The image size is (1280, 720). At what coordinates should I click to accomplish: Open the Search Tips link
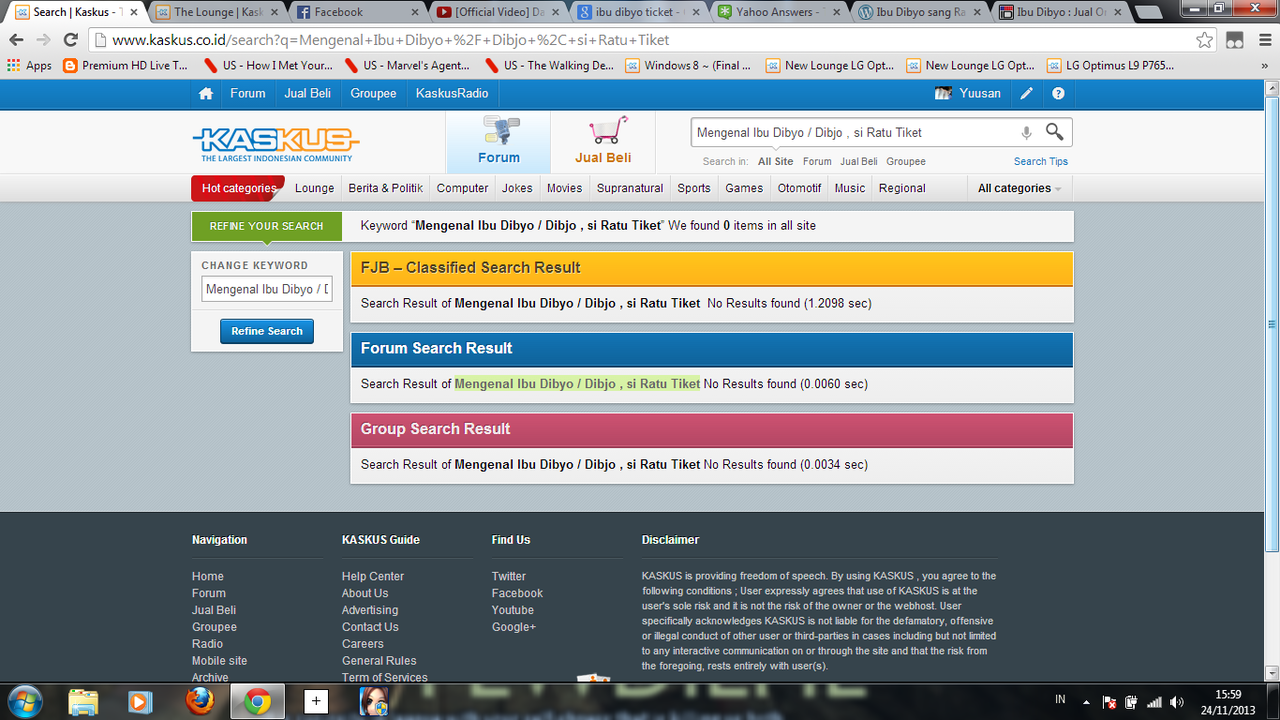click(x=1041, y=161)
